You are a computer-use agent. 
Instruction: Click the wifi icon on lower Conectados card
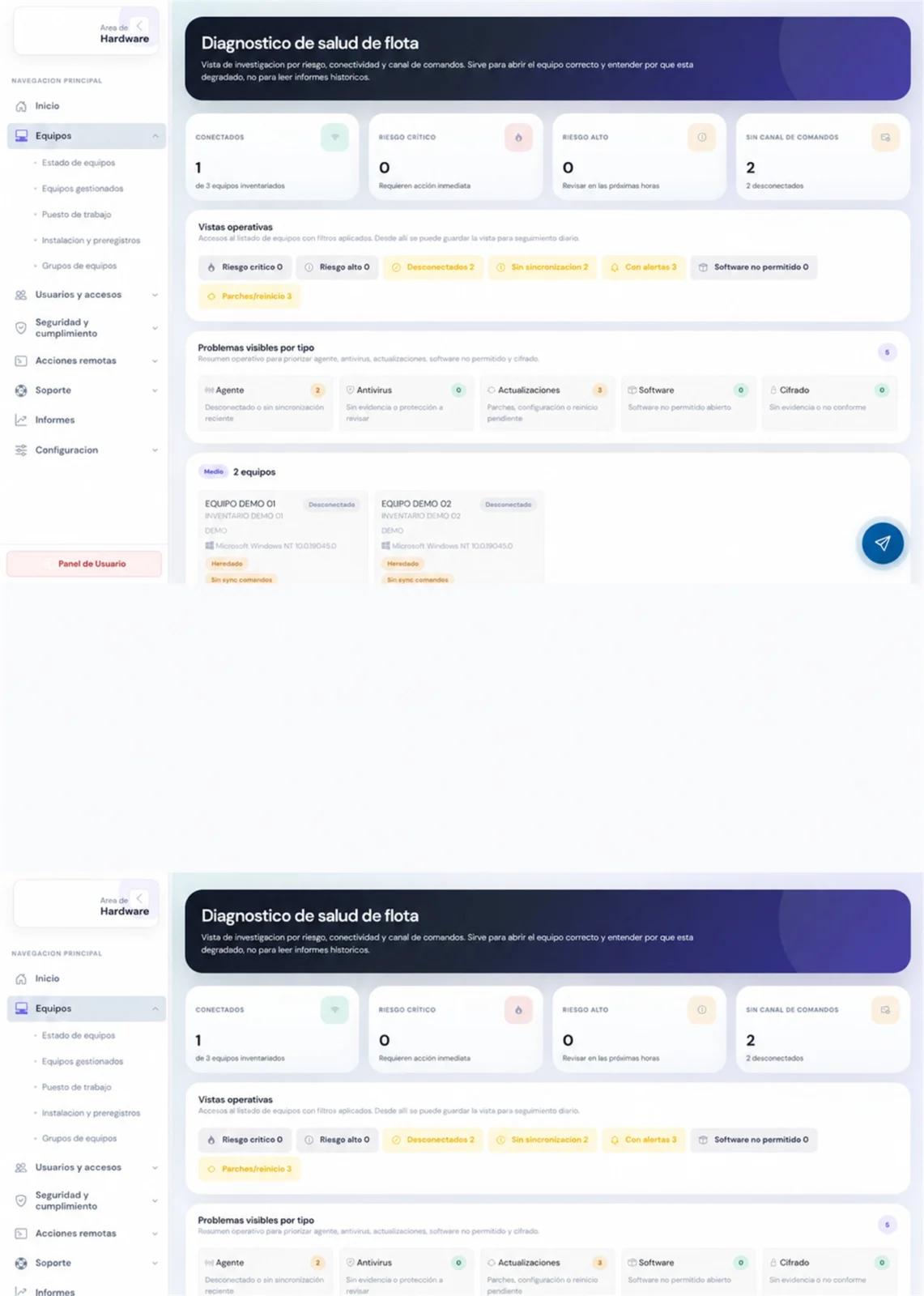point(334,1010)
